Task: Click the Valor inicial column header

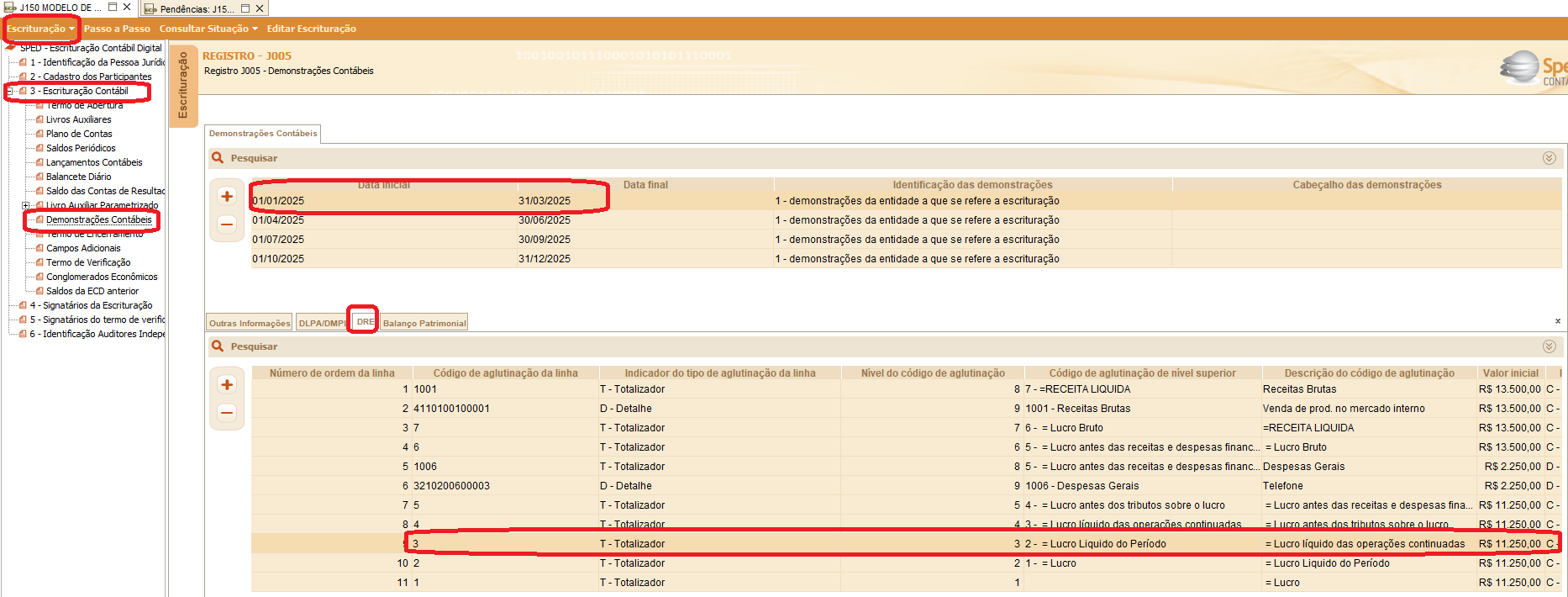Action: [x=1510, y=373]
